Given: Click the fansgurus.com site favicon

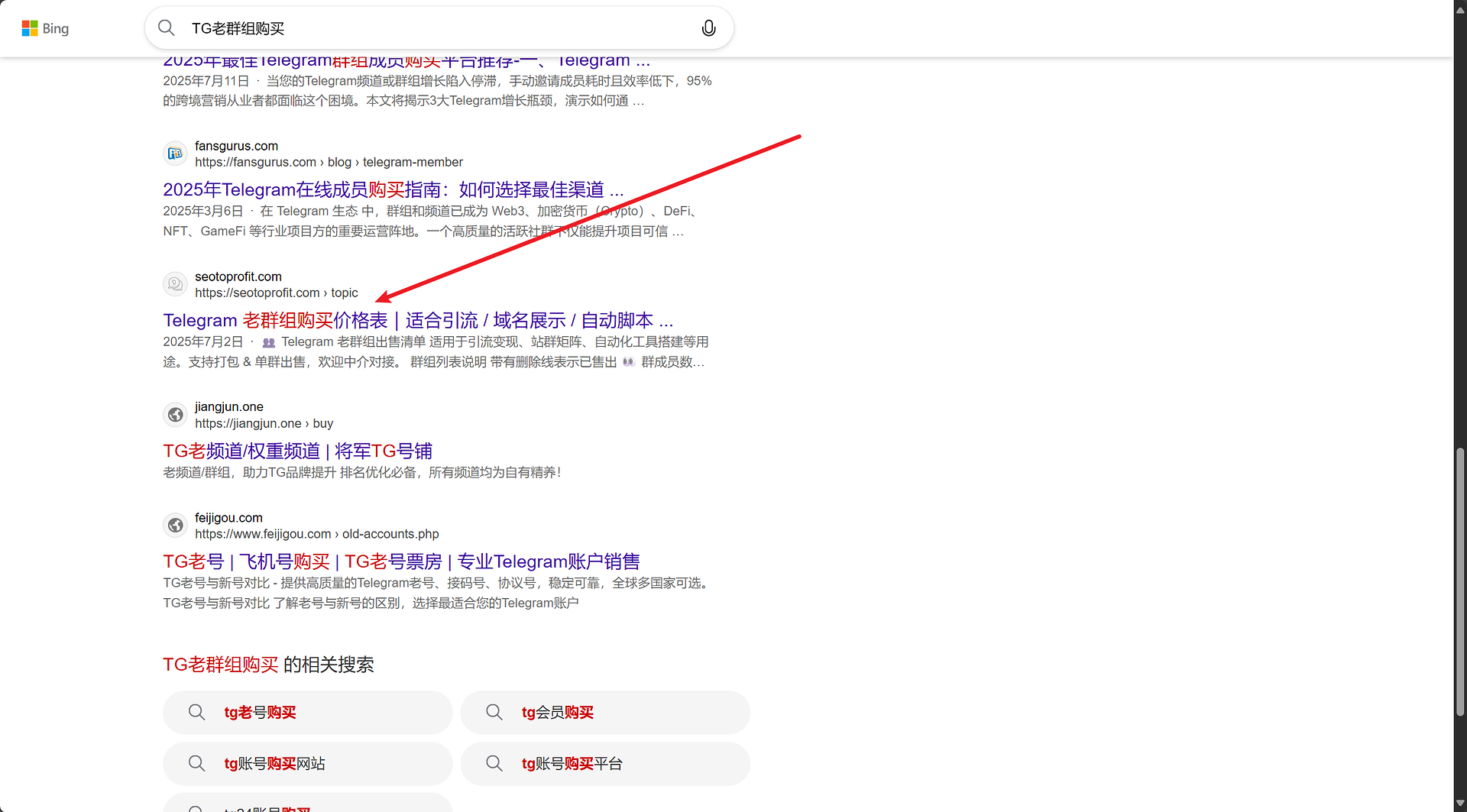Looking at the screenshot, I should [x=175, y=154].
